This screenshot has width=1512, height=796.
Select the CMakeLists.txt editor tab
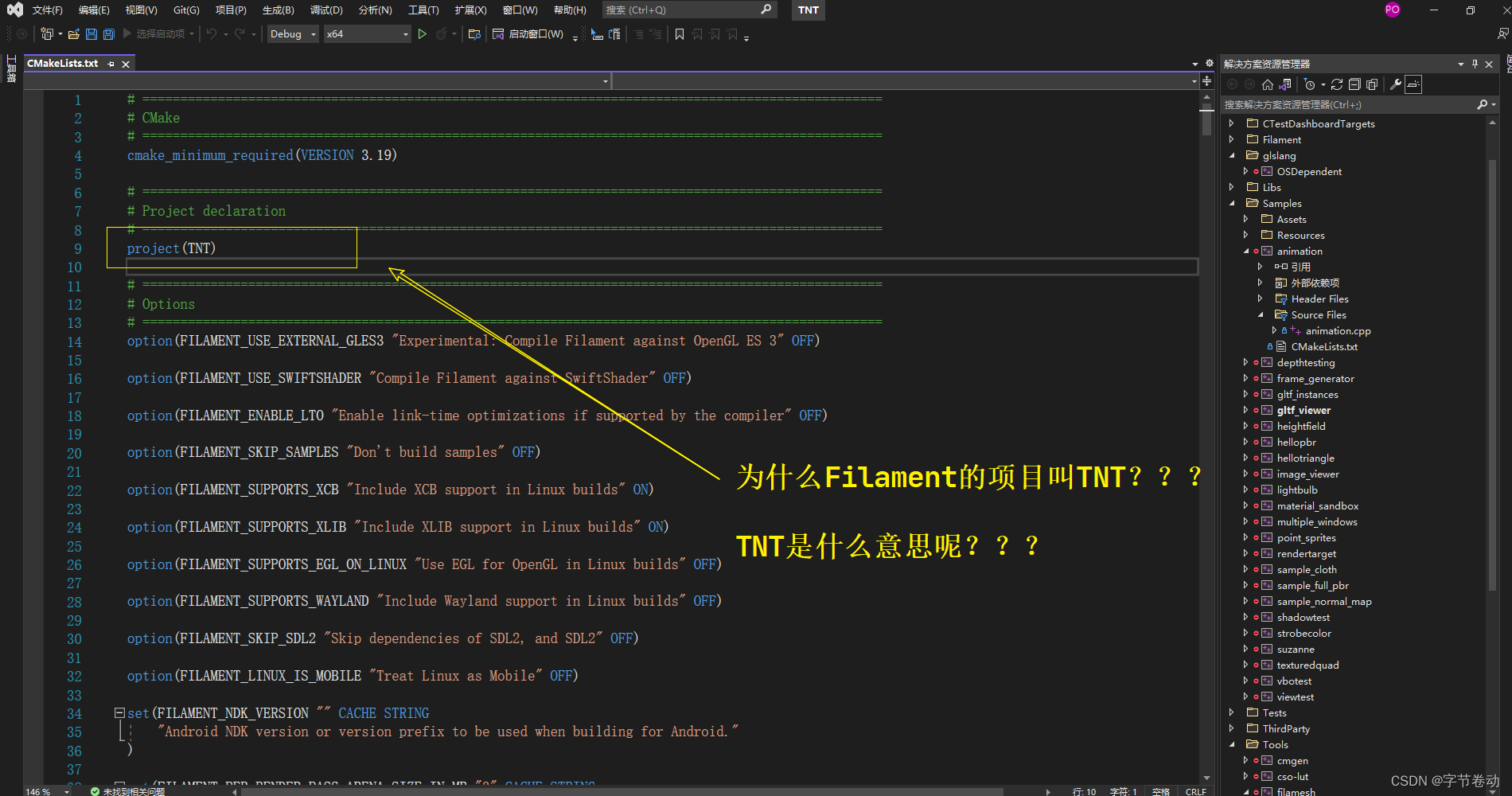click(x=63, y=64)
